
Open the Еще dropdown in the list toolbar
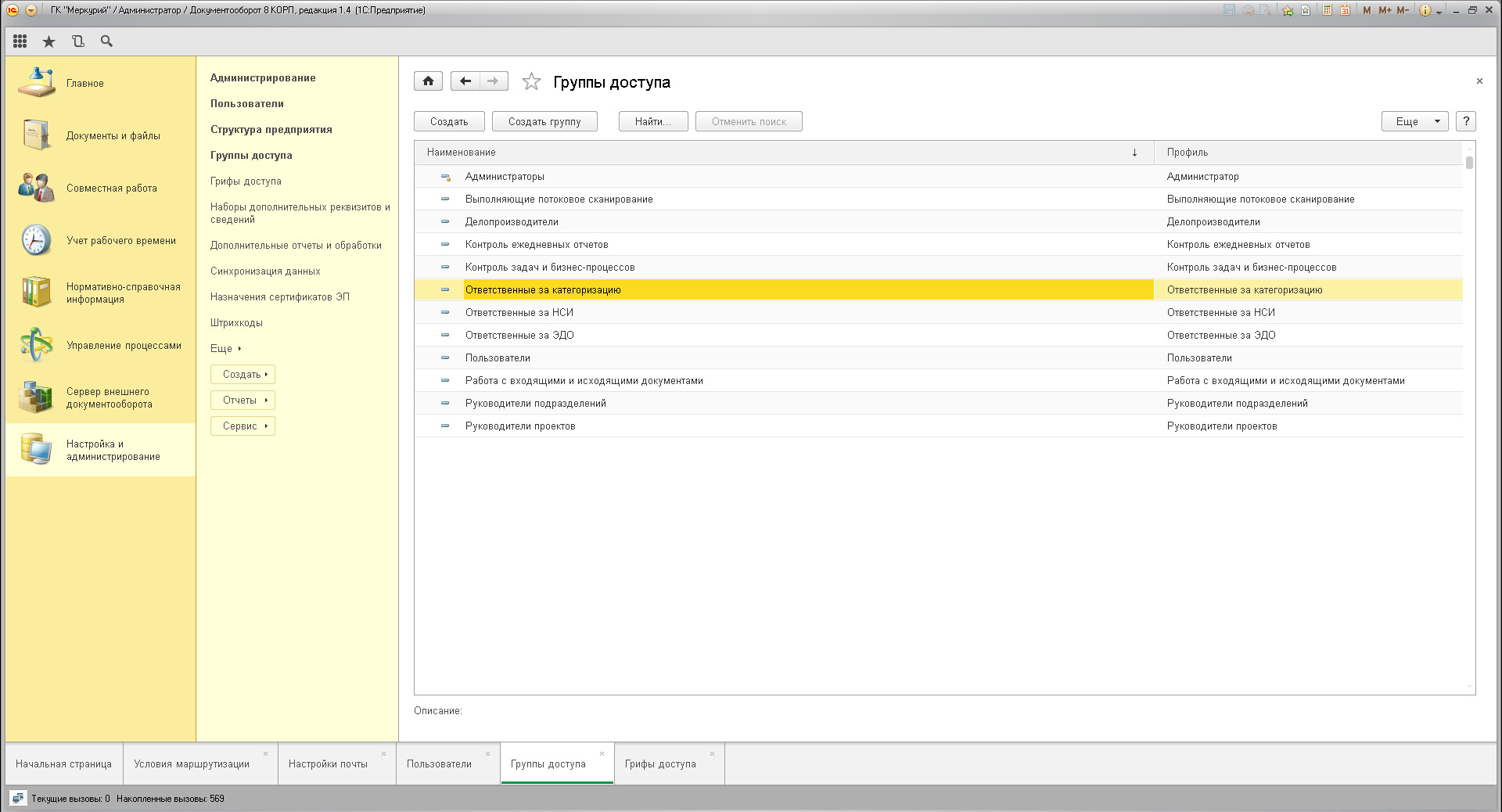[x=1414, y=121]
